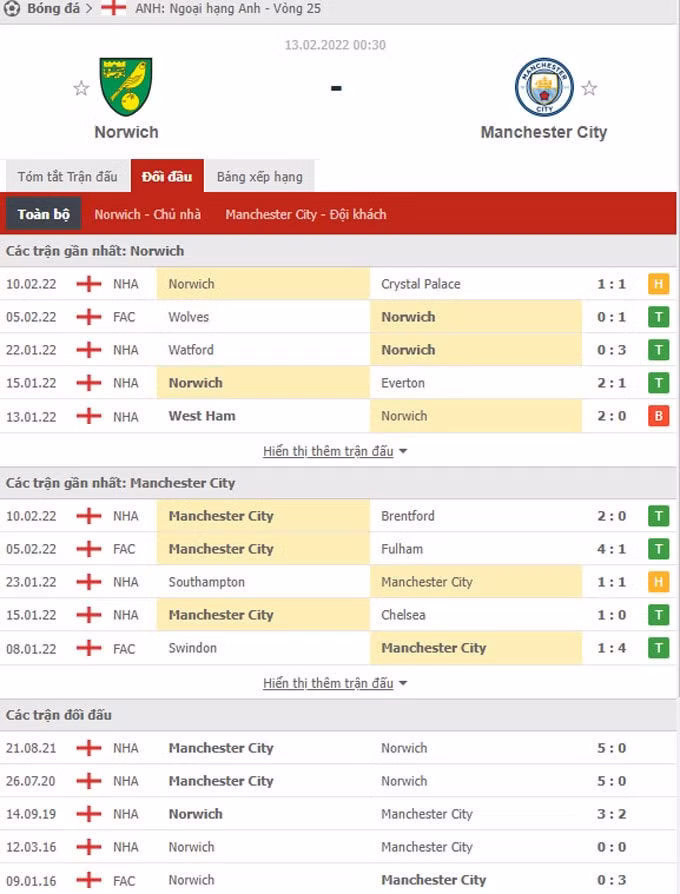Select Norwich - Chủ nhà filter
Screen dimensions: 680x894
click(148, 214)
